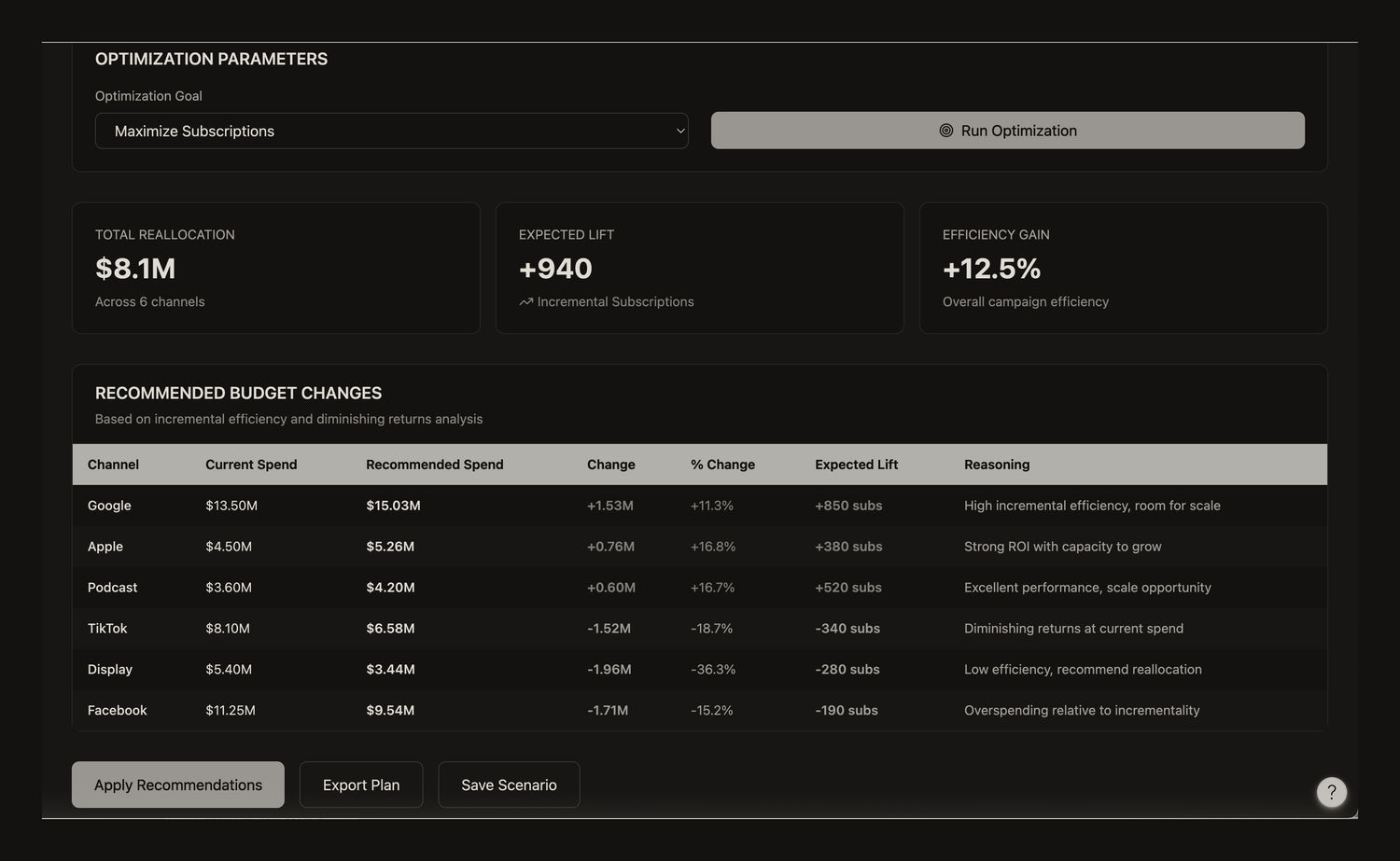Apply Recommendations to the budget
This screenshot has width=1400, height=861.
178,785
